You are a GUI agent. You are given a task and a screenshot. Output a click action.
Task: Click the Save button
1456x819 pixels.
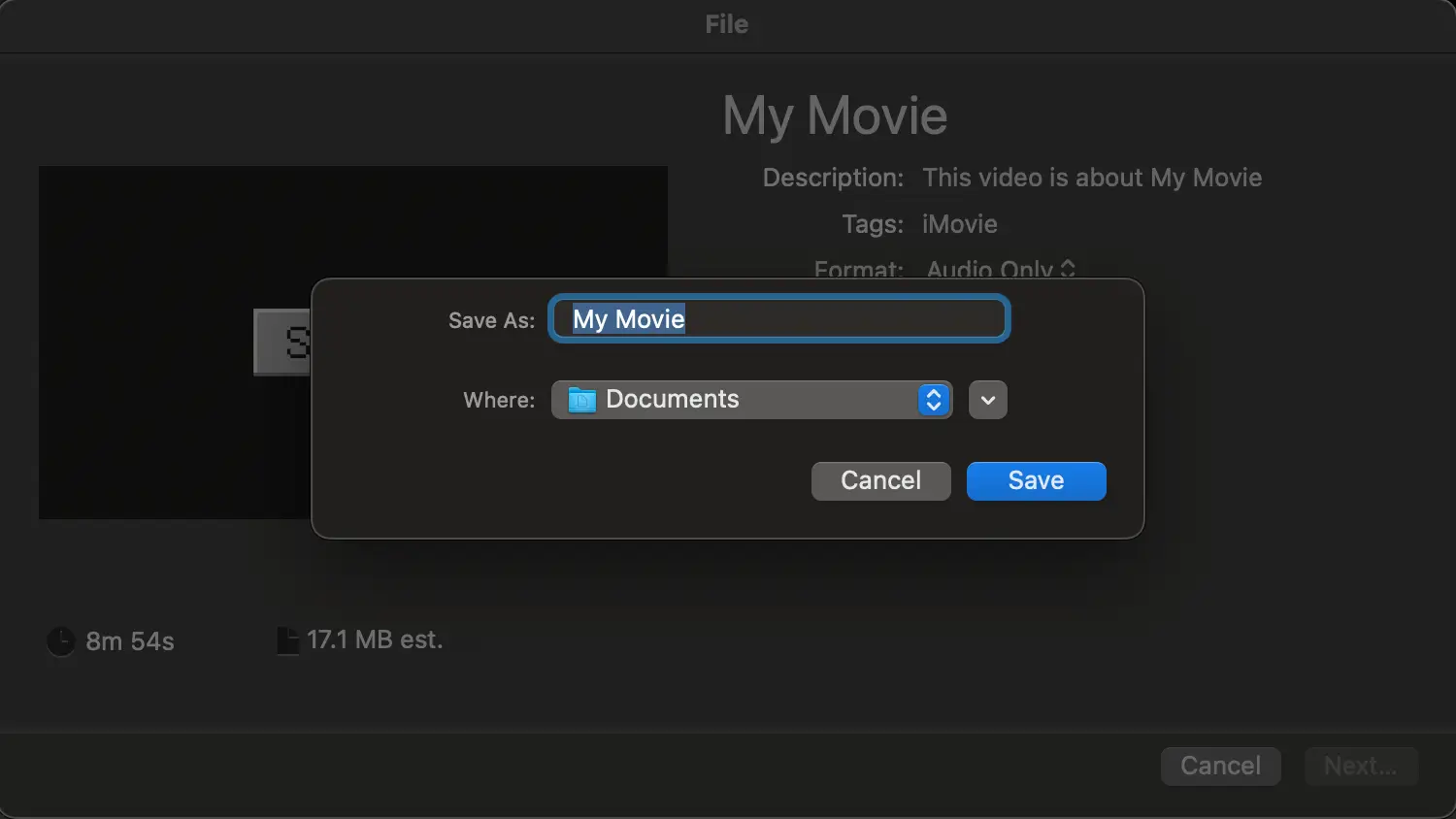[x=1035, y=480]
